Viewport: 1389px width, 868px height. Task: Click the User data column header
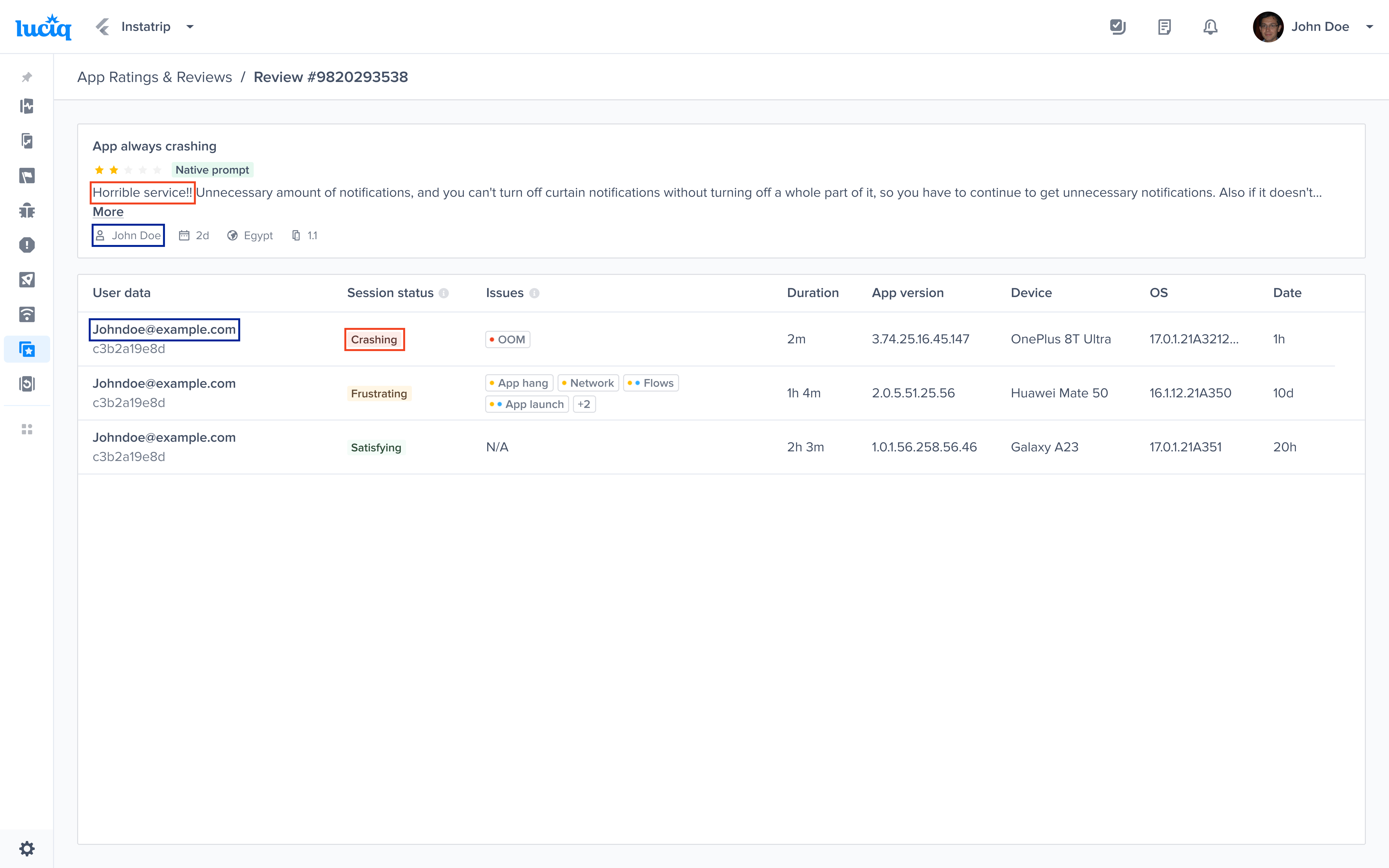[122, 293]
